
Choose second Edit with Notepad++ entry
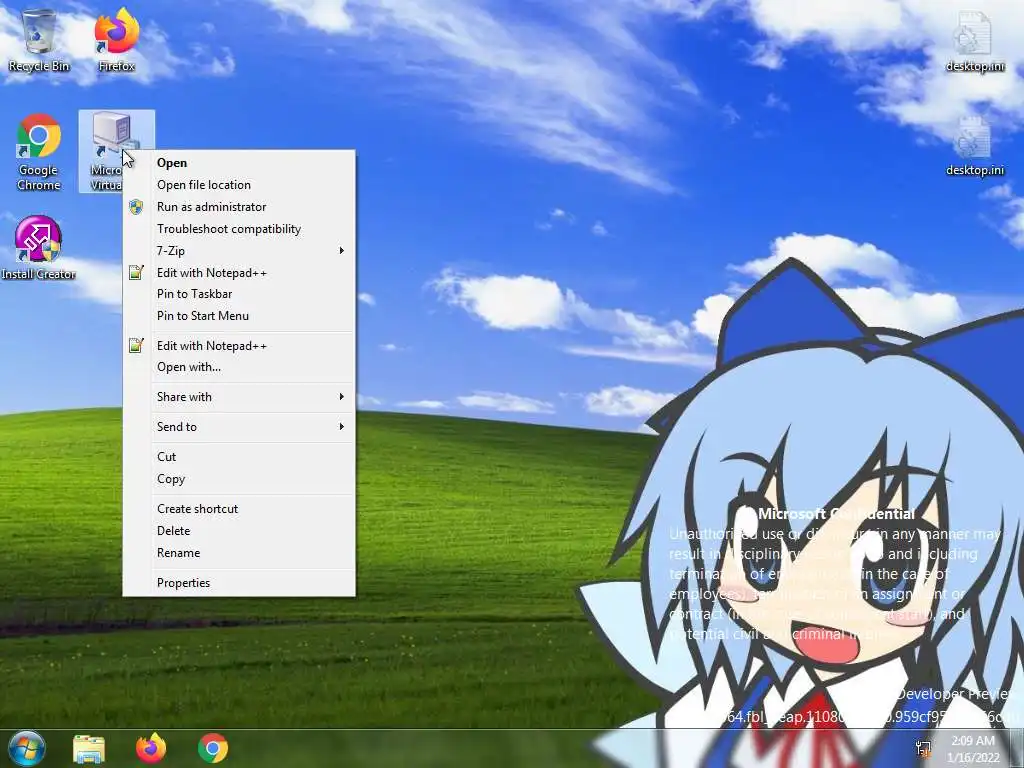point(239,346)
